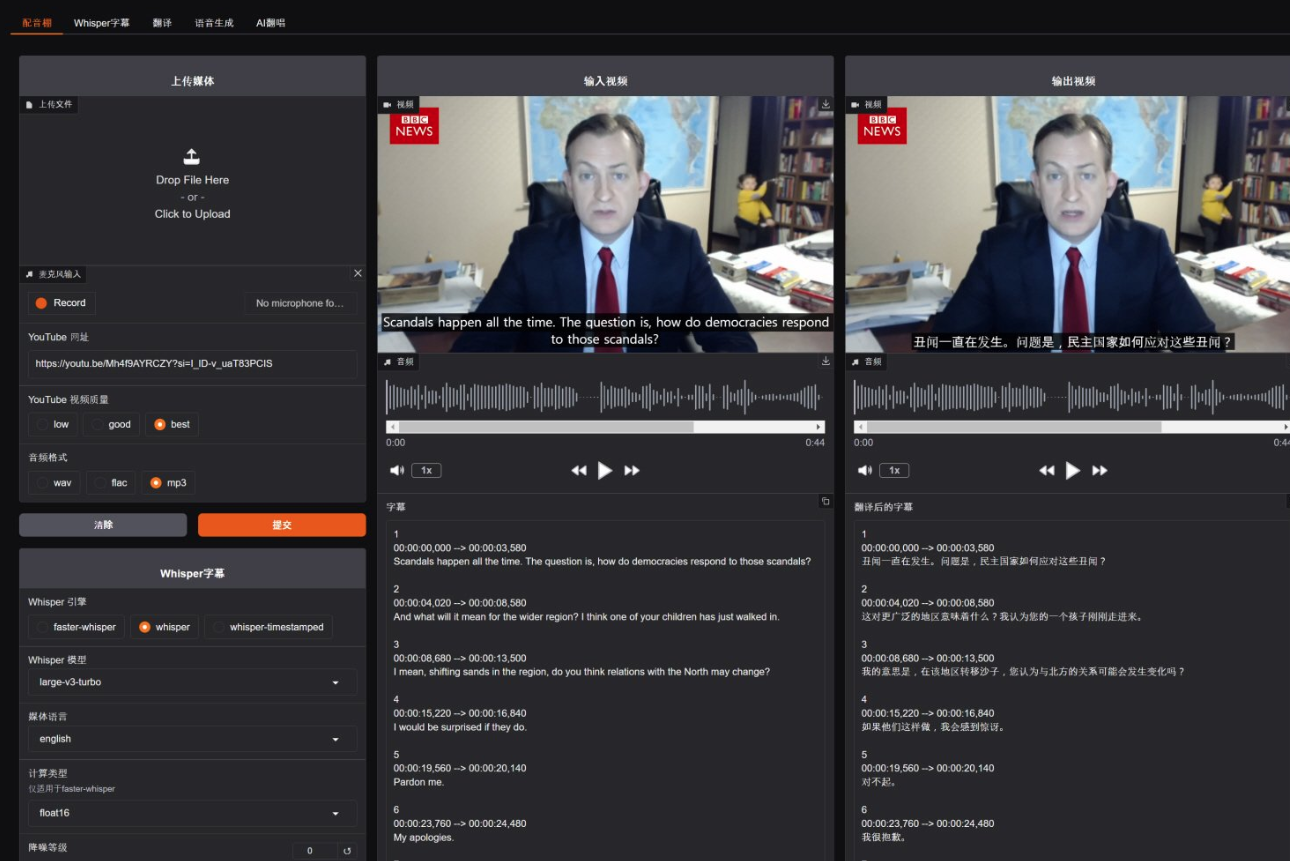Open the AI翻唱 tab
The width and height of the screenshot is (1290, 861).
(270, 22)
